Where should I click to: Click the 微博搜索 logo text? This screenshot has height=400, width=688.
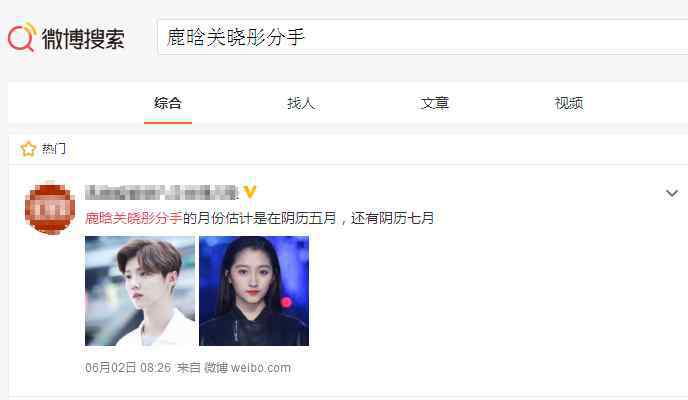83,38
